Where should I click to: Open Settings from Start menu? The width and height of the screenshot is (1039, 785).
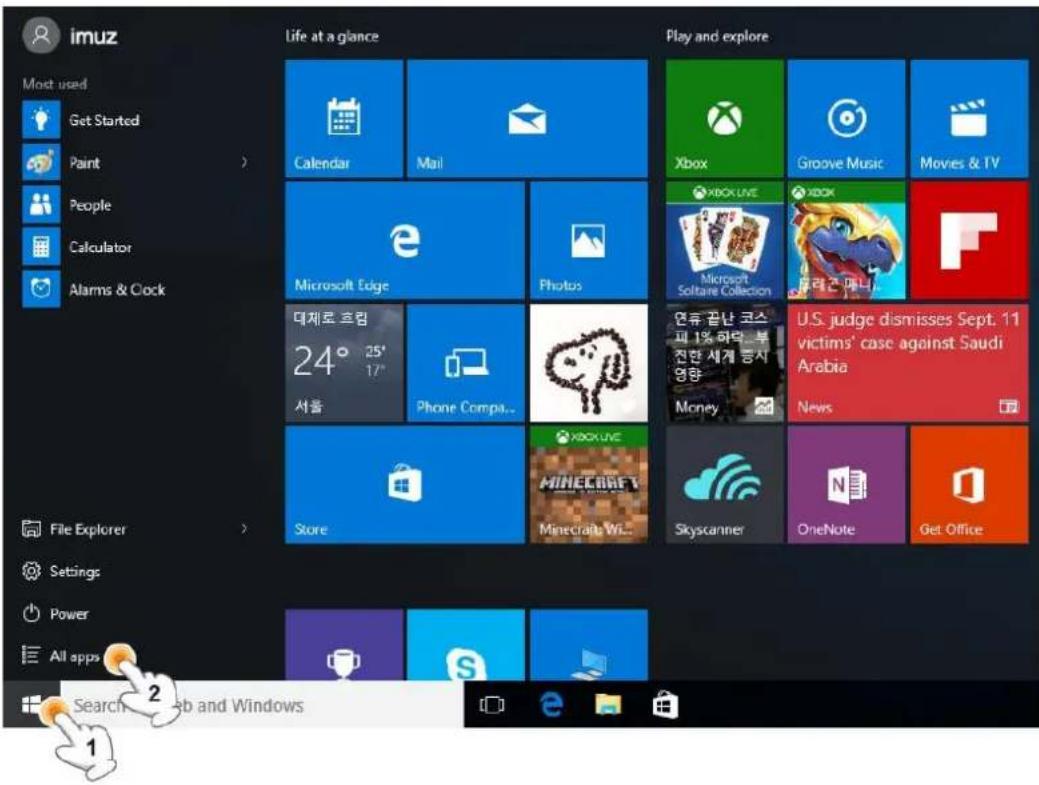click(x=61, y=571)
